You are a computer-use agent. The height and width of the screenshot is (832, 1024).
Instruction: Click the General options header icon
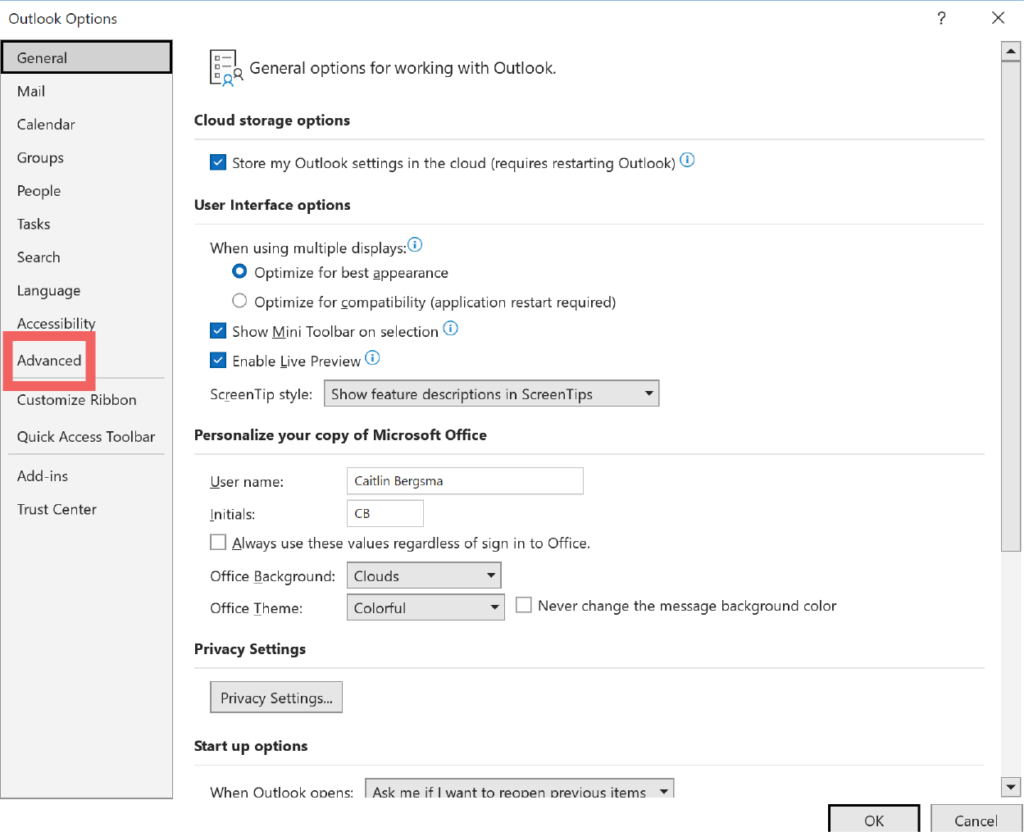point(222,66)
